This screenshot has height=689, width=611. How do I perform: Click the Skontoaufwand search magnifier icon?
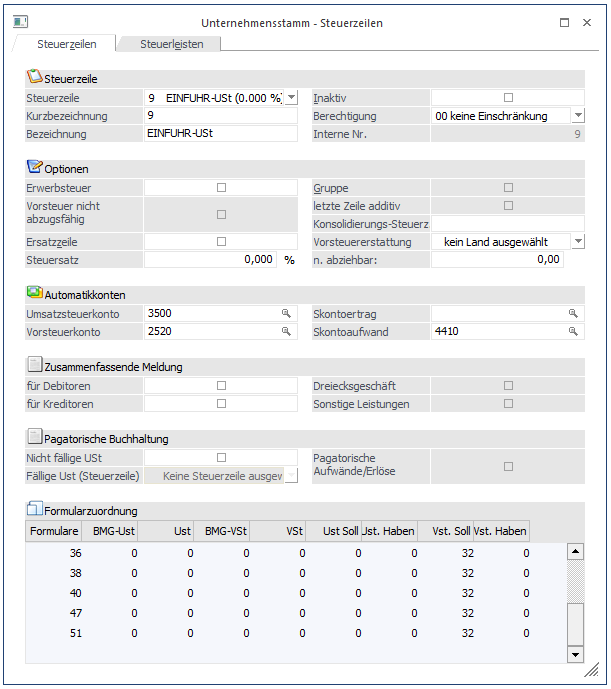(573, 331)
